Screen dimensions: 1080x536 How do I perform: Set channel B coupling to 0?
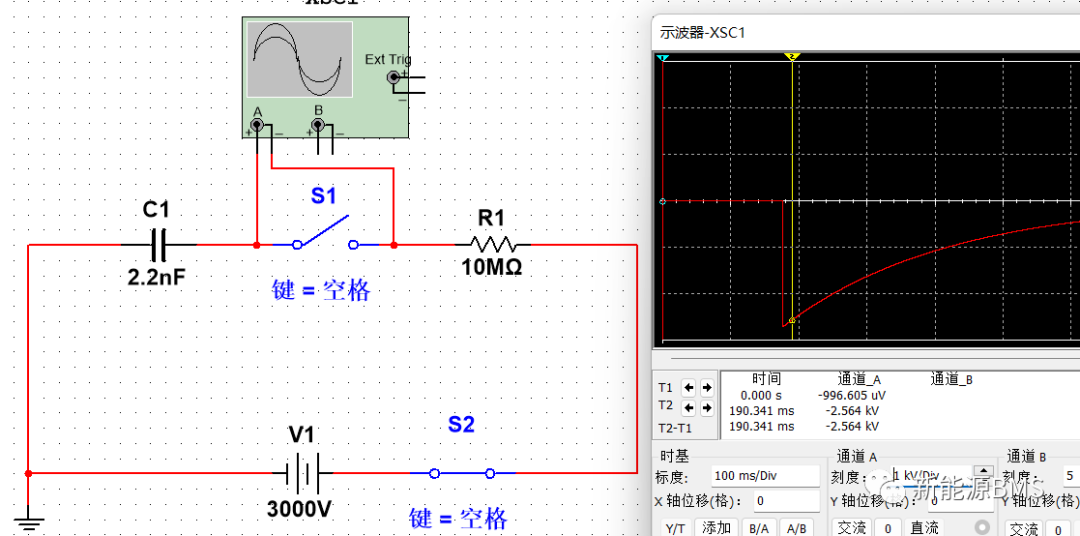click(x=1057, y=528)
